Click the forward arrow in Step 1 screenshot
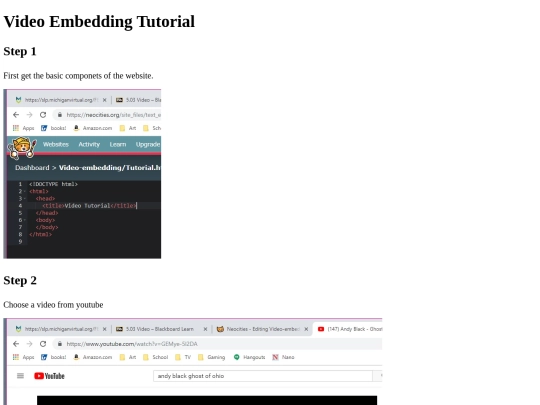The width and height of the screenshot is (540, 405). tap(29, 115)
